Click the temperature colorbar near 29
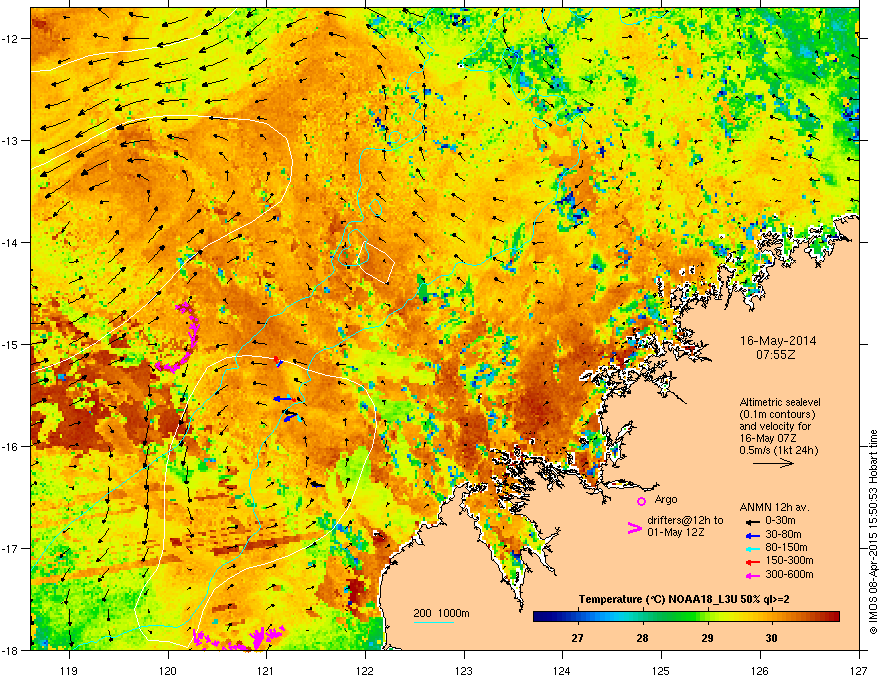 [708, 617]
